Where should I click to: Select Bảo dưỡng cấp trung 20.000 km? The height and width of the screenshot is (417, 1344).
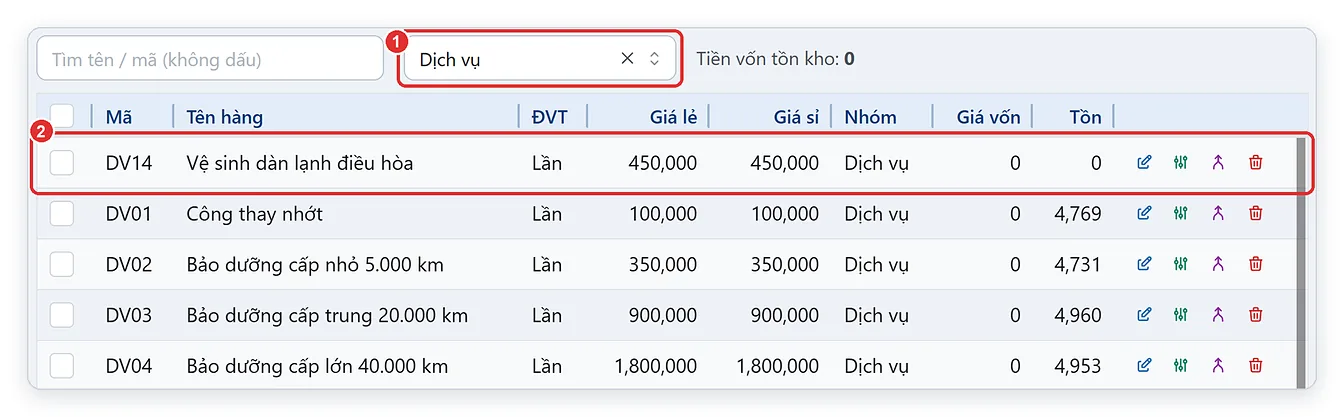327,315
